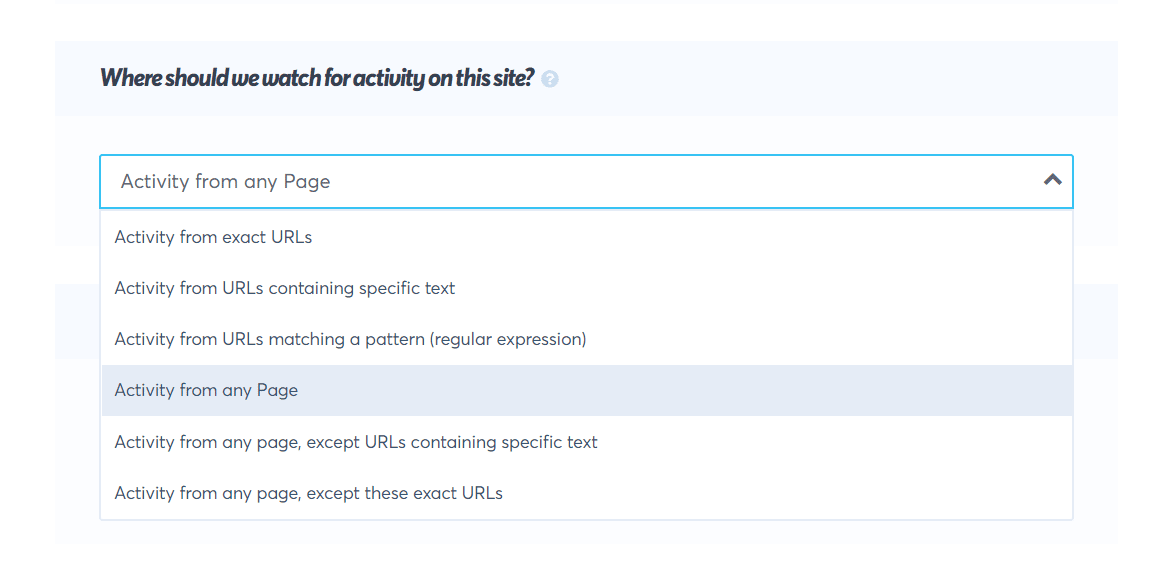Choose any page, except URLs containing specific text

356,442
